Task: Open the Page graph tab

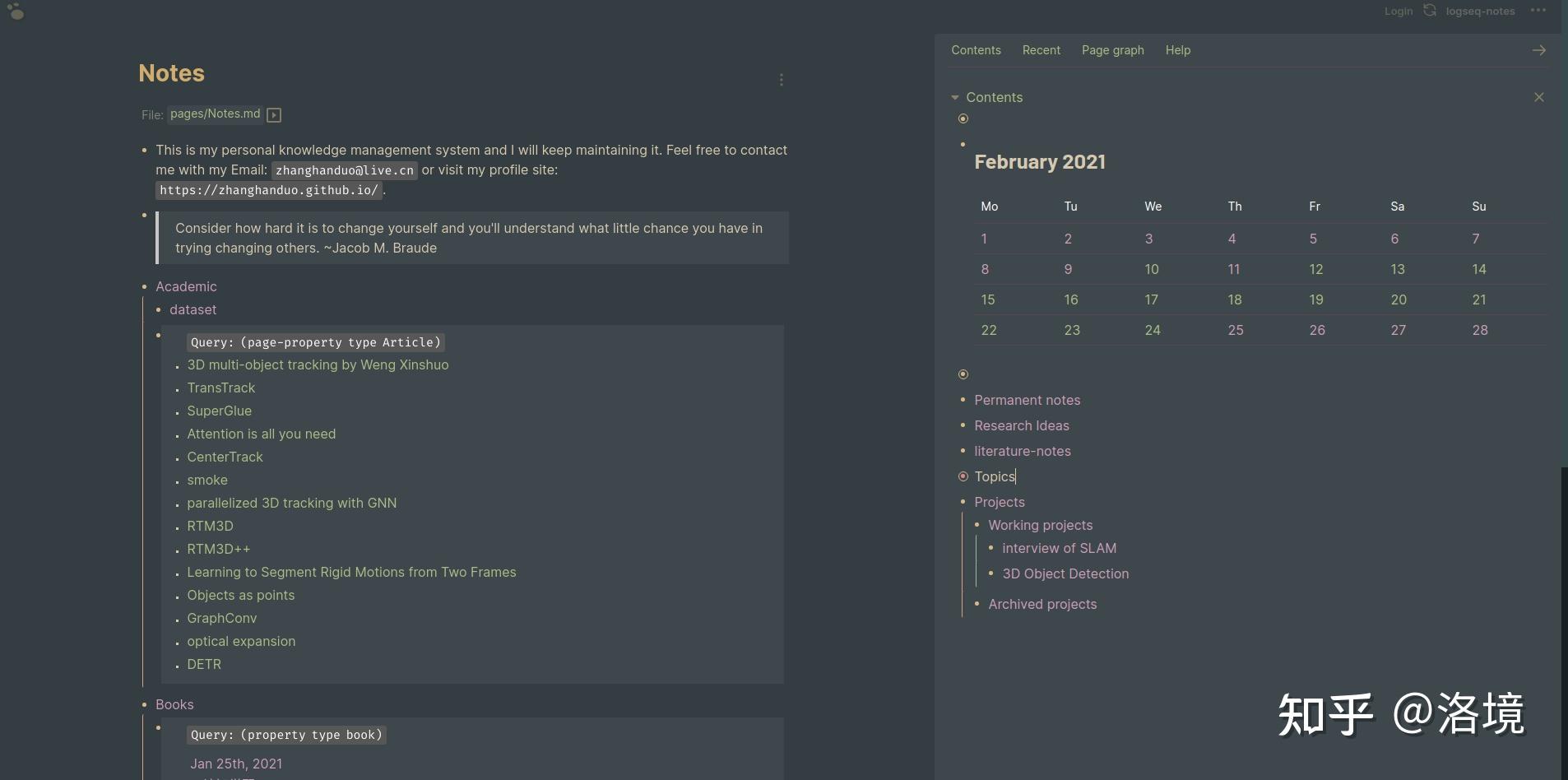Action: 1112,50
